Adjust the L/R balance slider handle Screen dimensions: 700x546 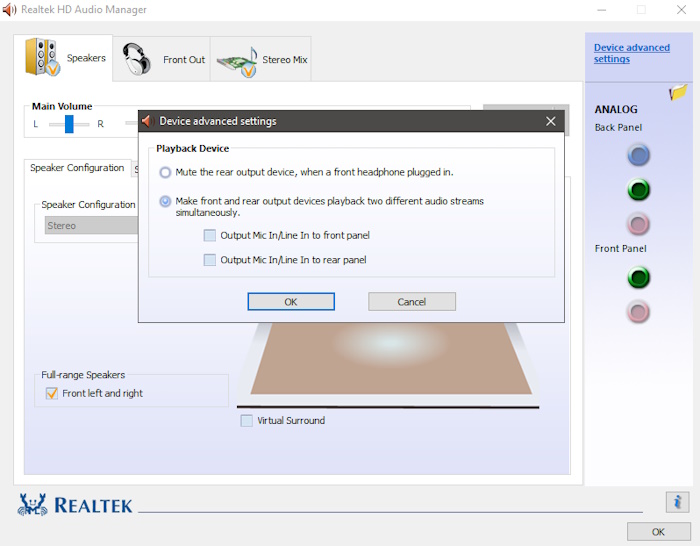pos(69,124)
